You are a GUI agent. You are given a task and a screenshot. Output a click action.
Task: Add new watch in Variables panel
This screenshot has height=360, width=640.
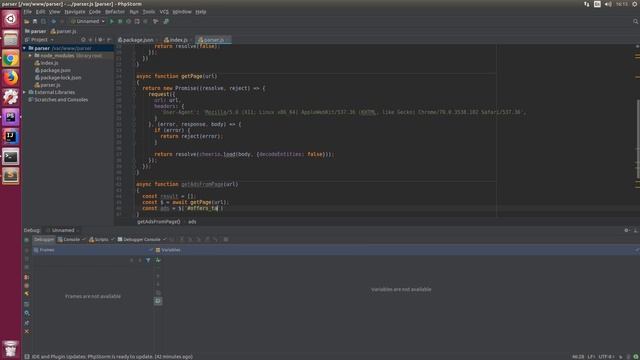[158, 260]
